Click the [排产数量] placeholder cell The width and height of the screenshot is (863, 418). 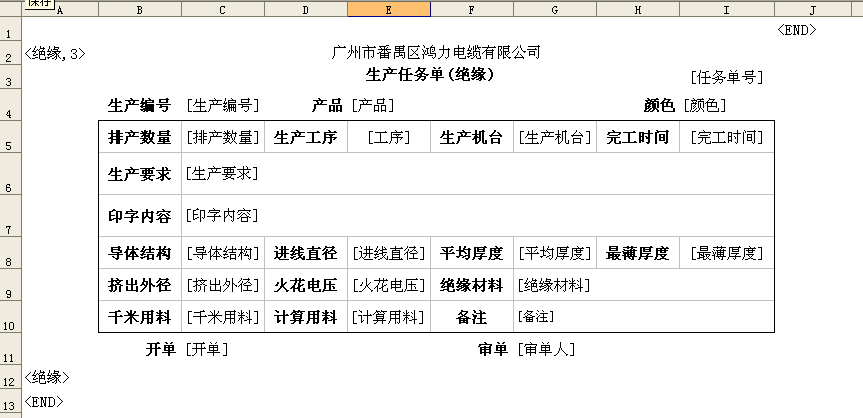[223, 137]
